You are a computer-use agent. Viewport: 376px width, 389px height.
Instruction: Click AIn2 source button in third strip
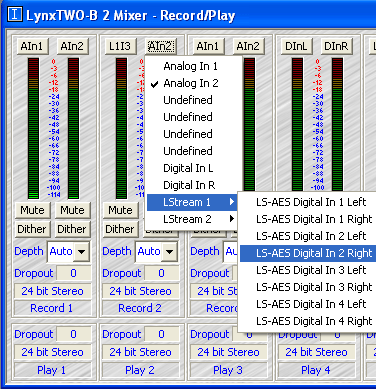pos(248,46)
